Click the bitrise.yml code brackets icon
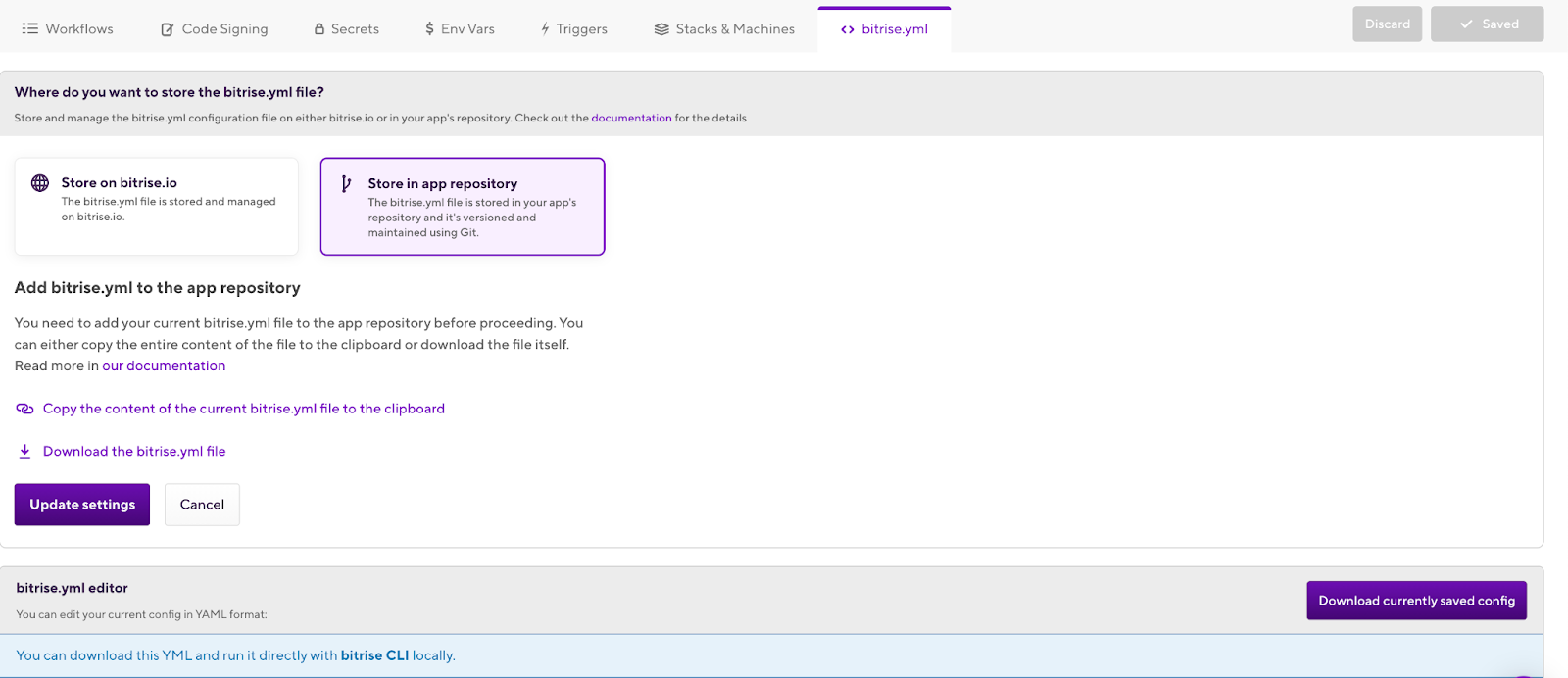Viewport: 1568px width, 678px height. [848, 29]
